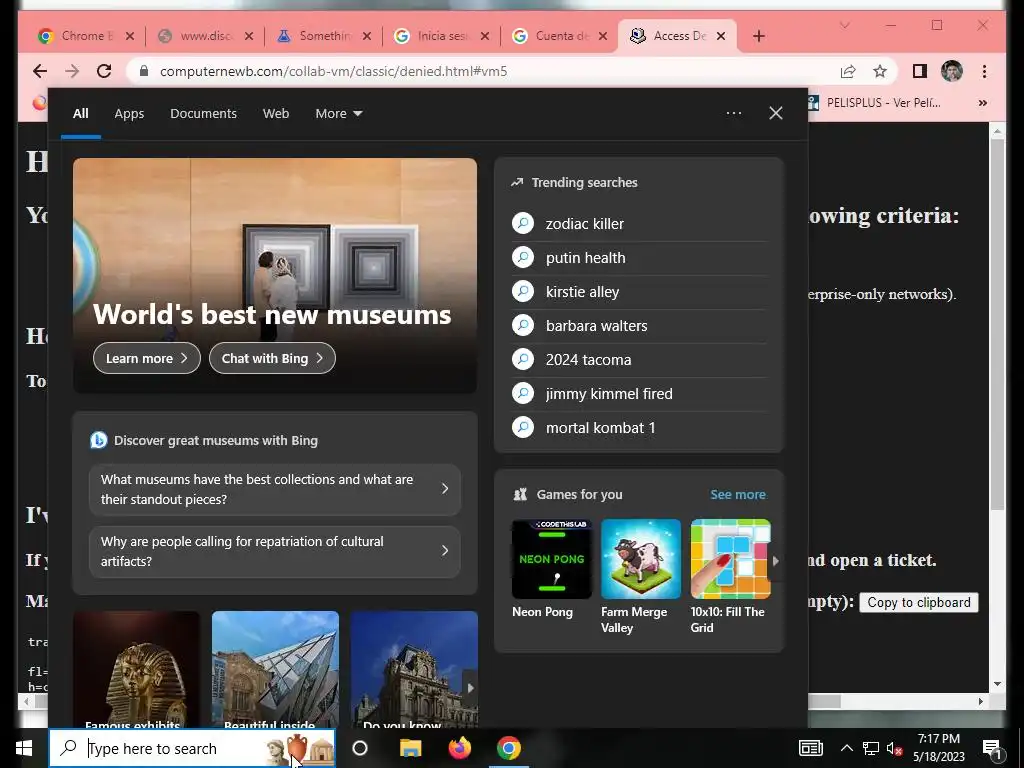1024x768 pixels.
Task: Open the Beautiful inside museum card
Action: [x=275, y=669]
